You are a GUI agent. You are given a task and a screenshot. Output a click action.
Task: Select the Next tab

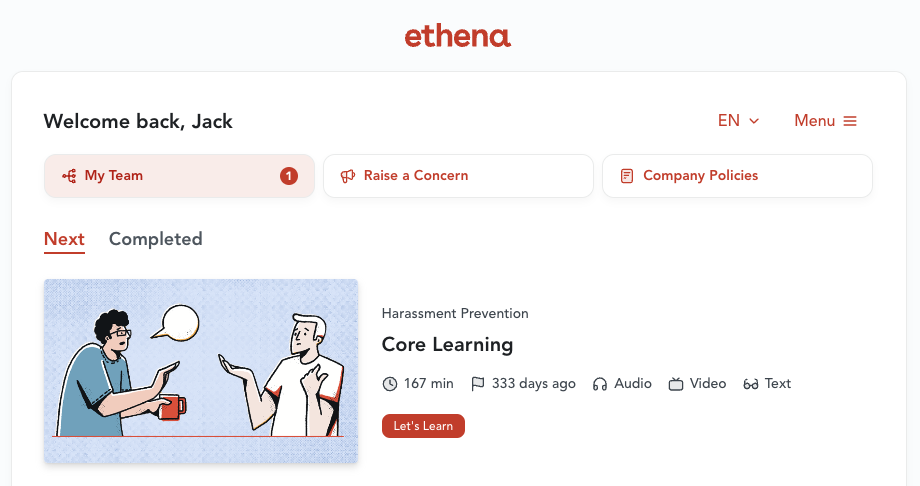64,239
